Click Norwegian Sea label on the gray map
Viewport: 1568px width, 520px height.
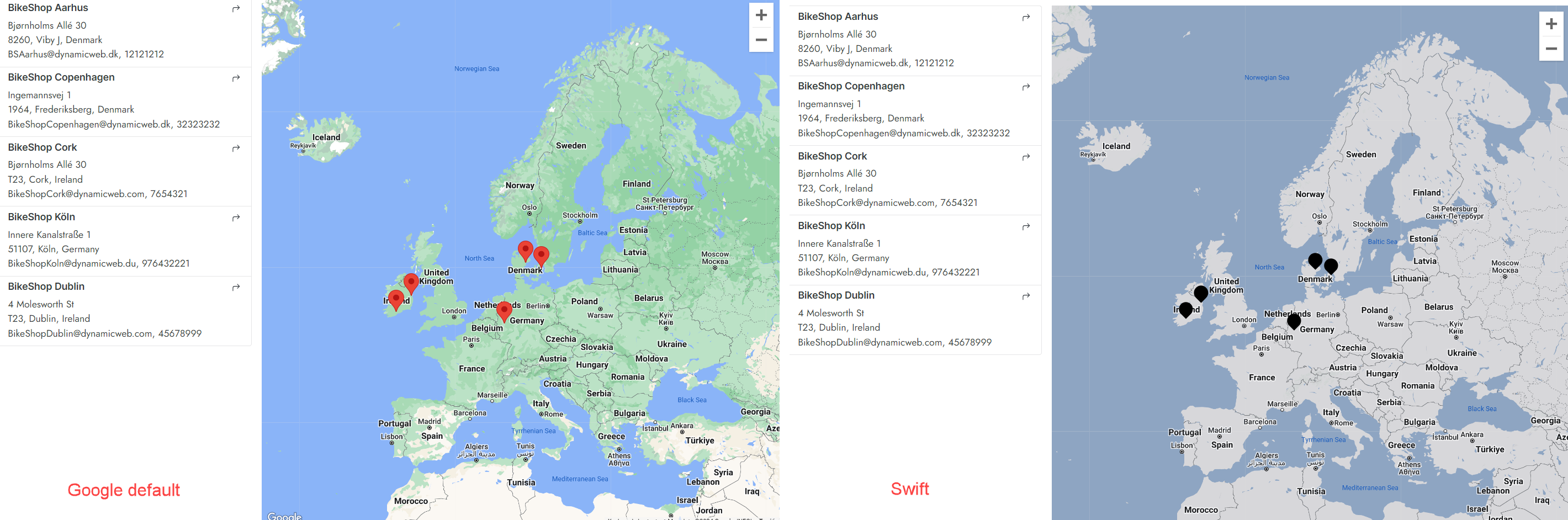coord(1267,78)
